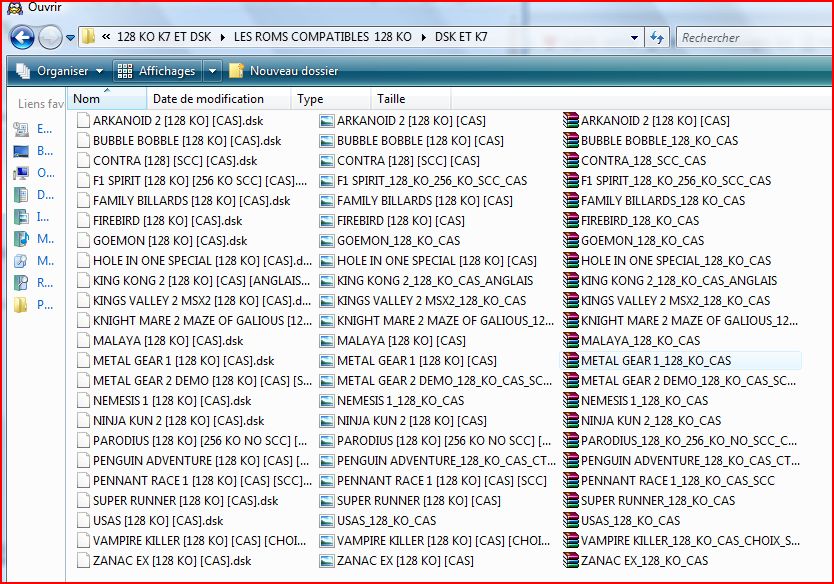
Task: Click the 'DSK ET K7' breadcrumb segment
Action: 461,37
